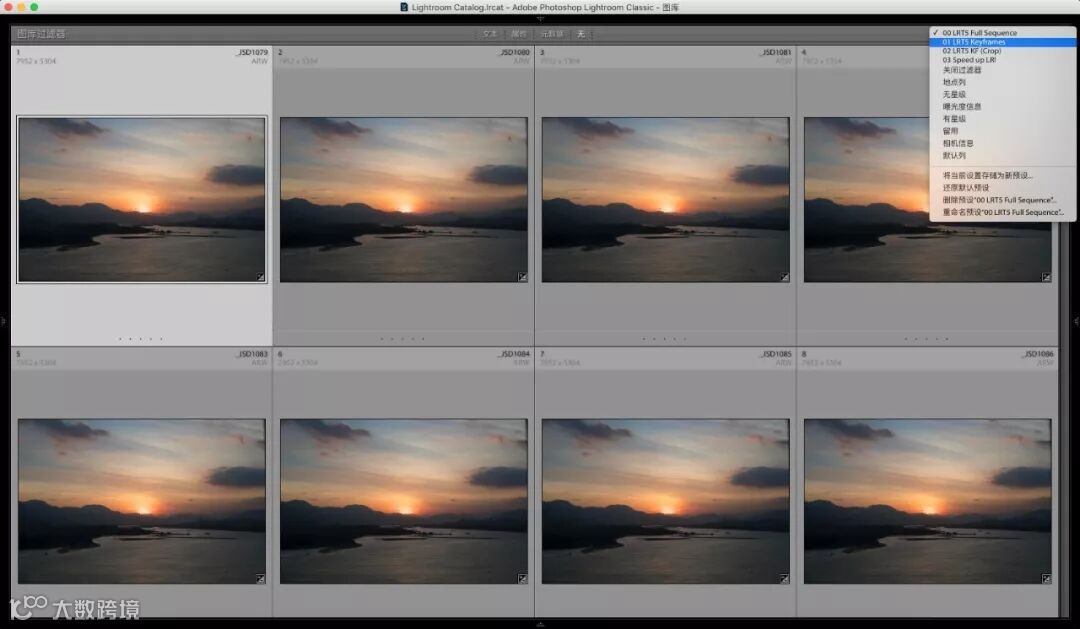This screenshot has height=629, width=1080.
Task: Choose the 00 LRTS Full Sequence preset
Action: (x=1003, y=32)
